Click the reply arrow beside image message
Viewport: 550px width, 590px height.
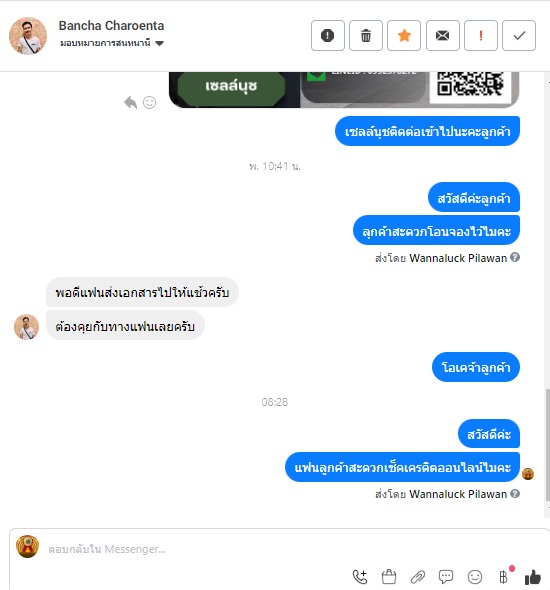131,102
